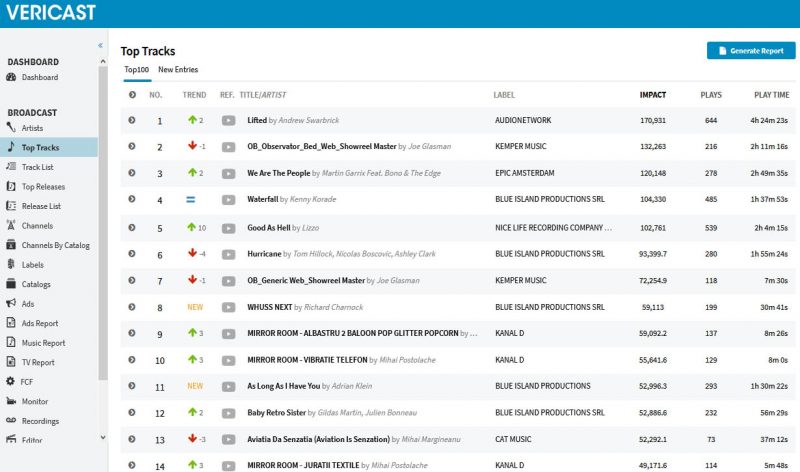The image size is (800, 472).
Task: Collapse the sidebar with double chevron
Action: pos(101,45)
